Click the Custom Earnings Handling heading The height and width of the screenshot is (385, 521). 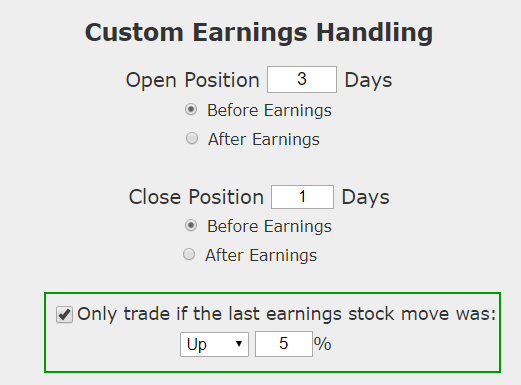pyautogui.click(x=259, y=33)
